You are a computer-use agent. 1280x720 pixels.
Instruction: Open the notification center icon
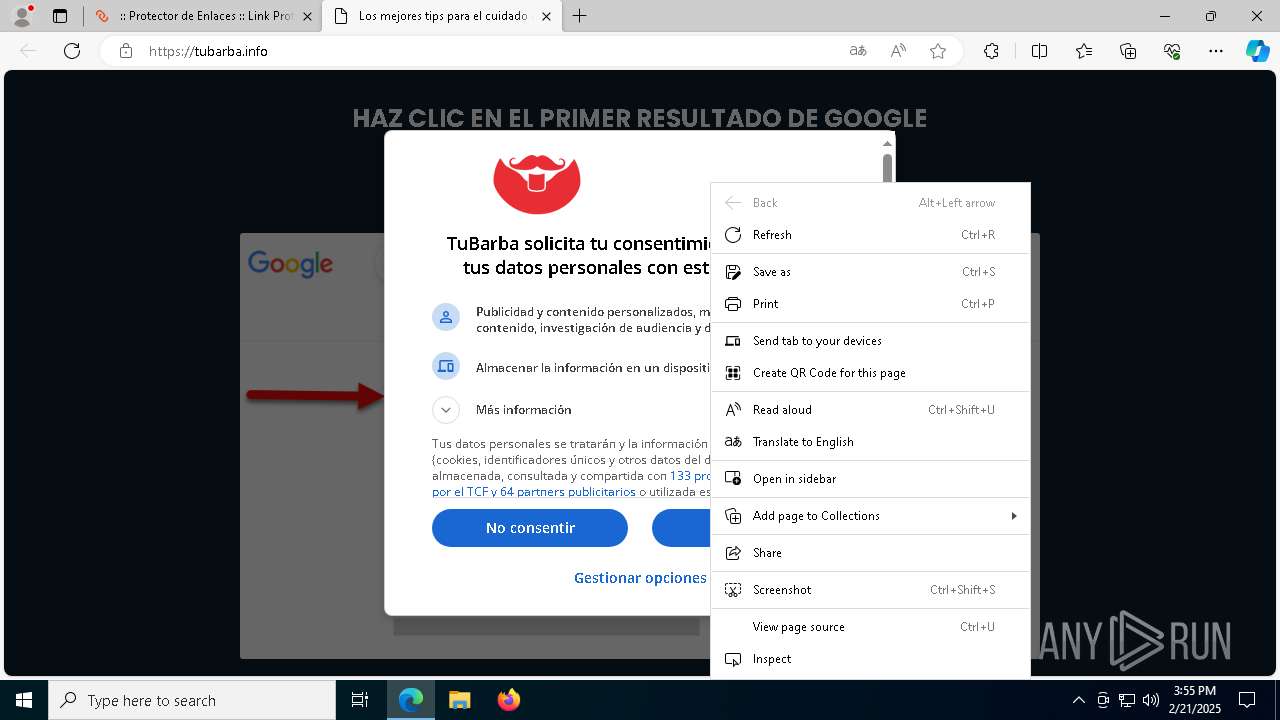pos(1247,700)
